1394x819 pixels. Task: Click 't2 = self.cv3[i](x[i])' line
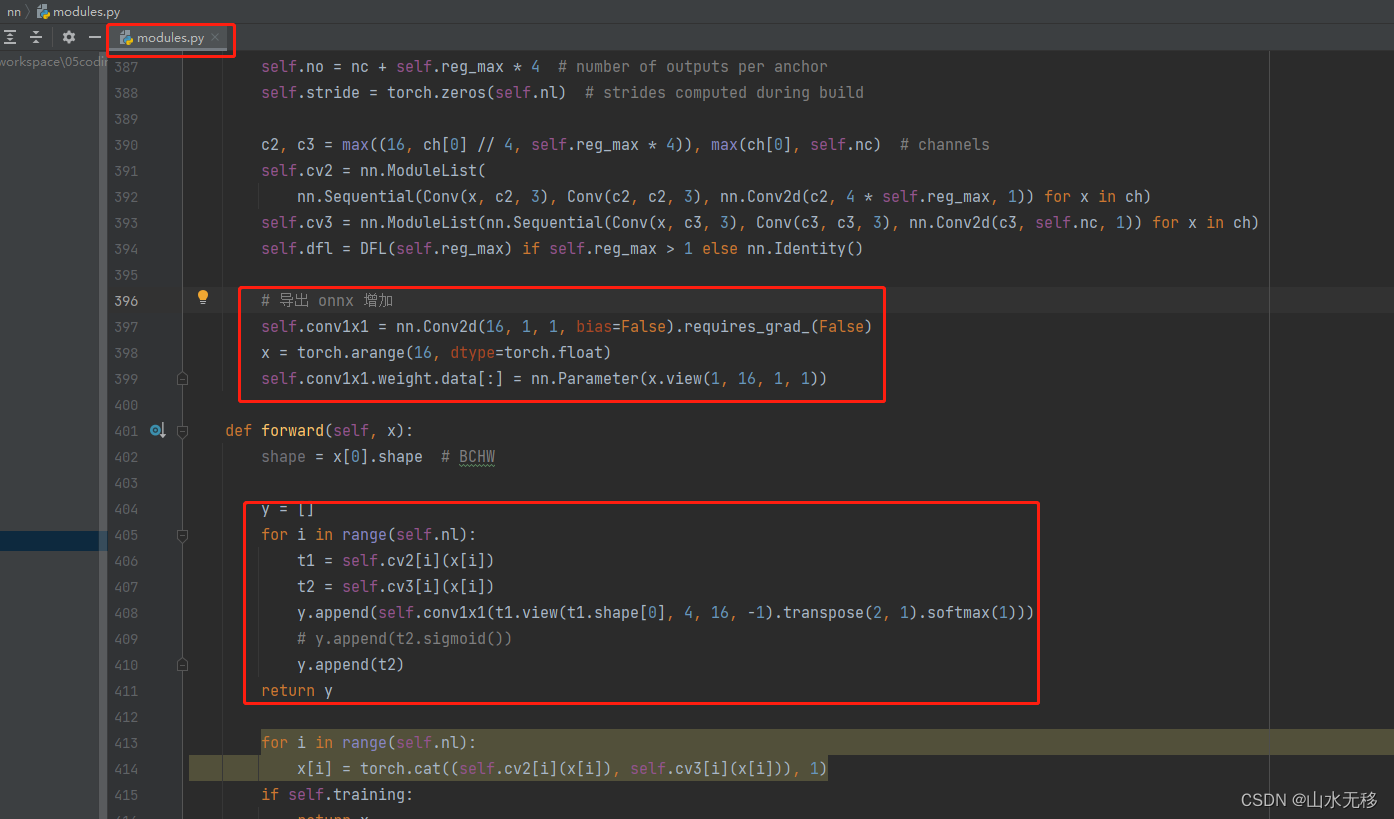(x=395, y=587)
